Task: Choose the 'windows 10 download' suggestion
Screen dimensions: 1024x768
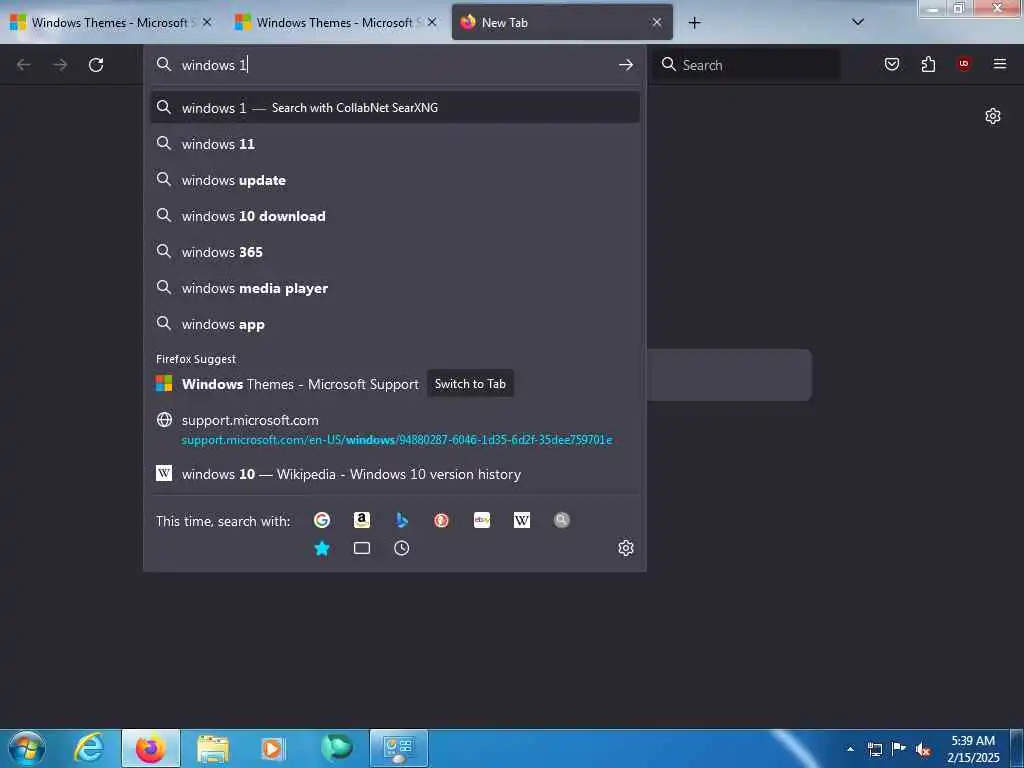Action: click(394, 216)
